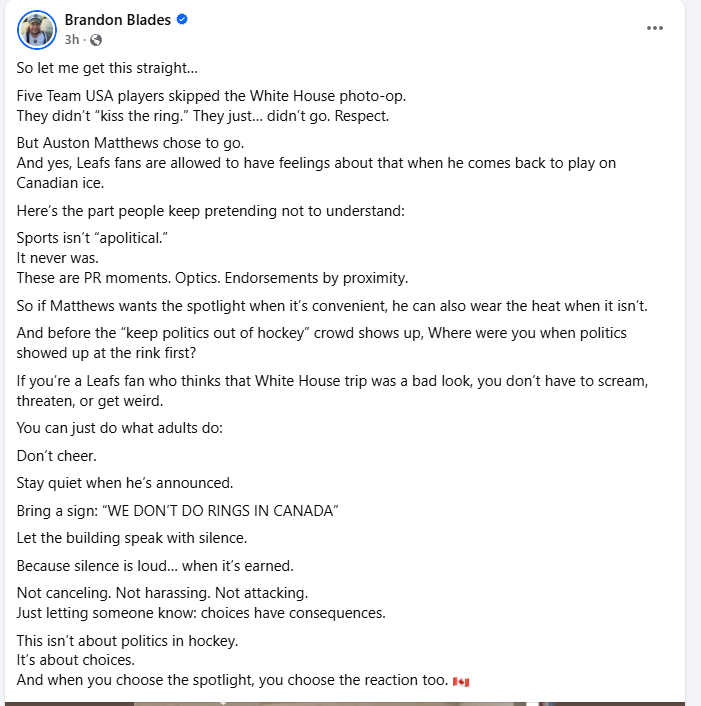Screen dimensions: 701x706
Task: Click the blue verified badge
Action: click(183, 20)
